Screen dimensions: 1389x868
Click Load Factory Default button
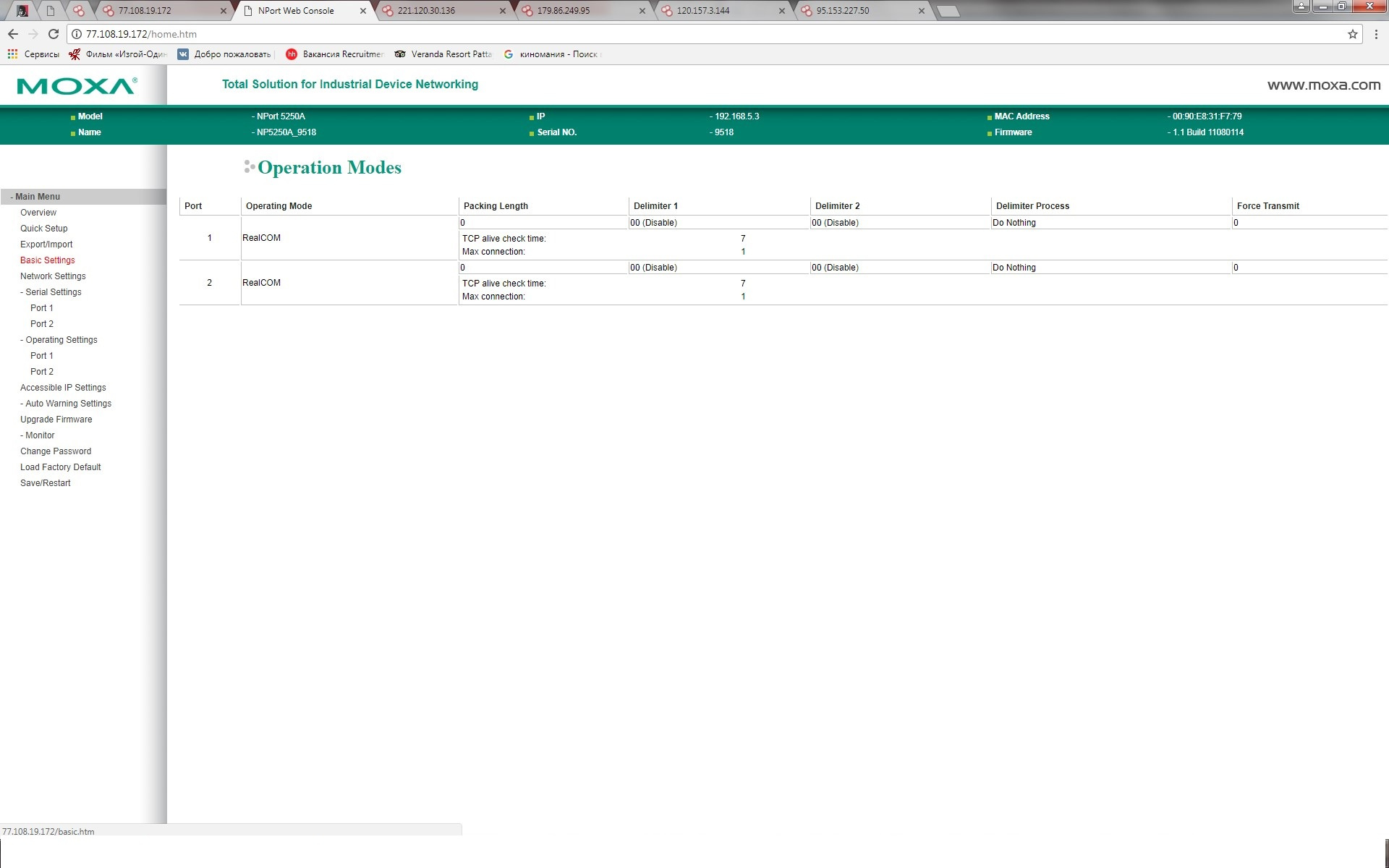pos(60,467)
